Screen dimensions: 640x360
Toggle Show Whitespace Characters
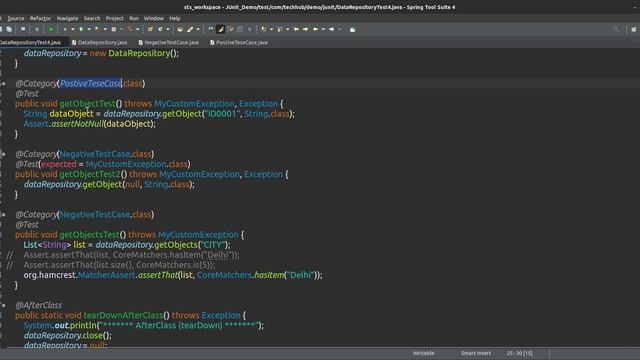pyautogui.click(x=250, y=29)
